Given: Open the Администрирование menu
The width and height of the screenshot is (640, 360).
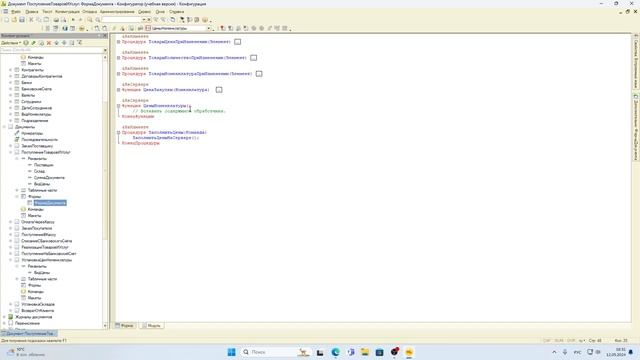Looking at the screenshot, I should [x=117, y=12].
